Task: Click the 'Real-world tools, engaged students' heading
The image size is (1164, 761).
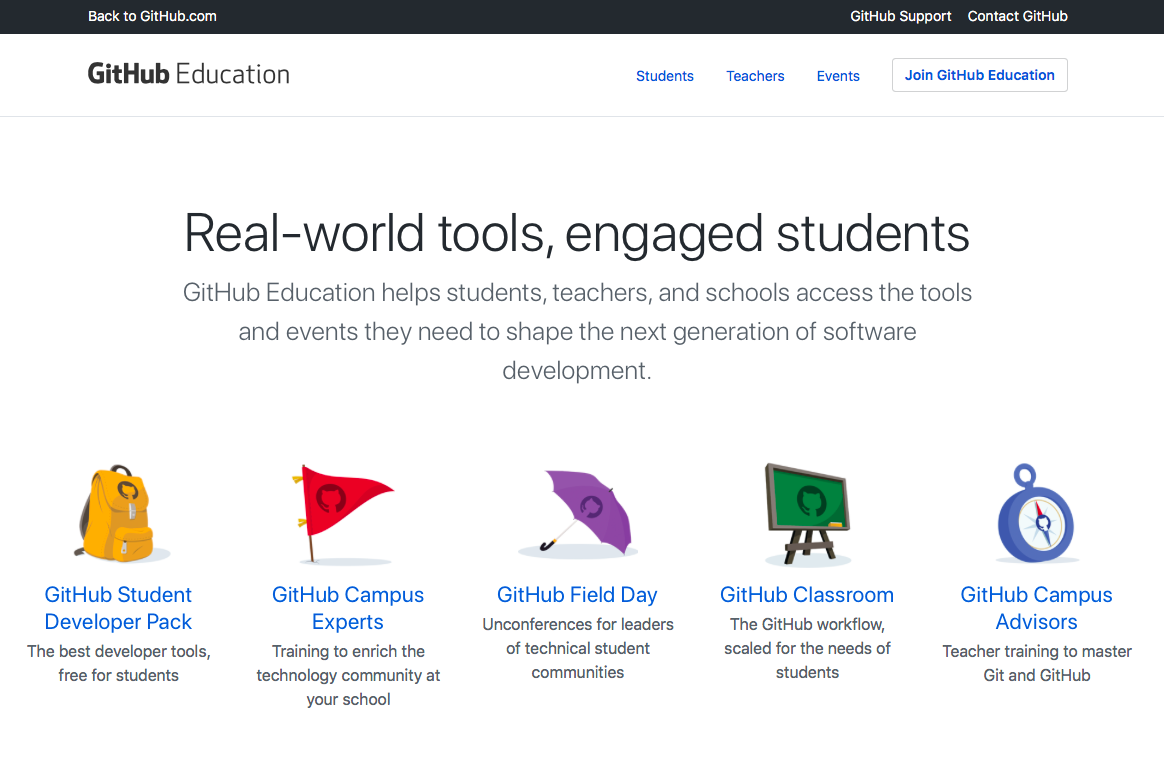Action: pyautogui.click(x=577, y=234)
